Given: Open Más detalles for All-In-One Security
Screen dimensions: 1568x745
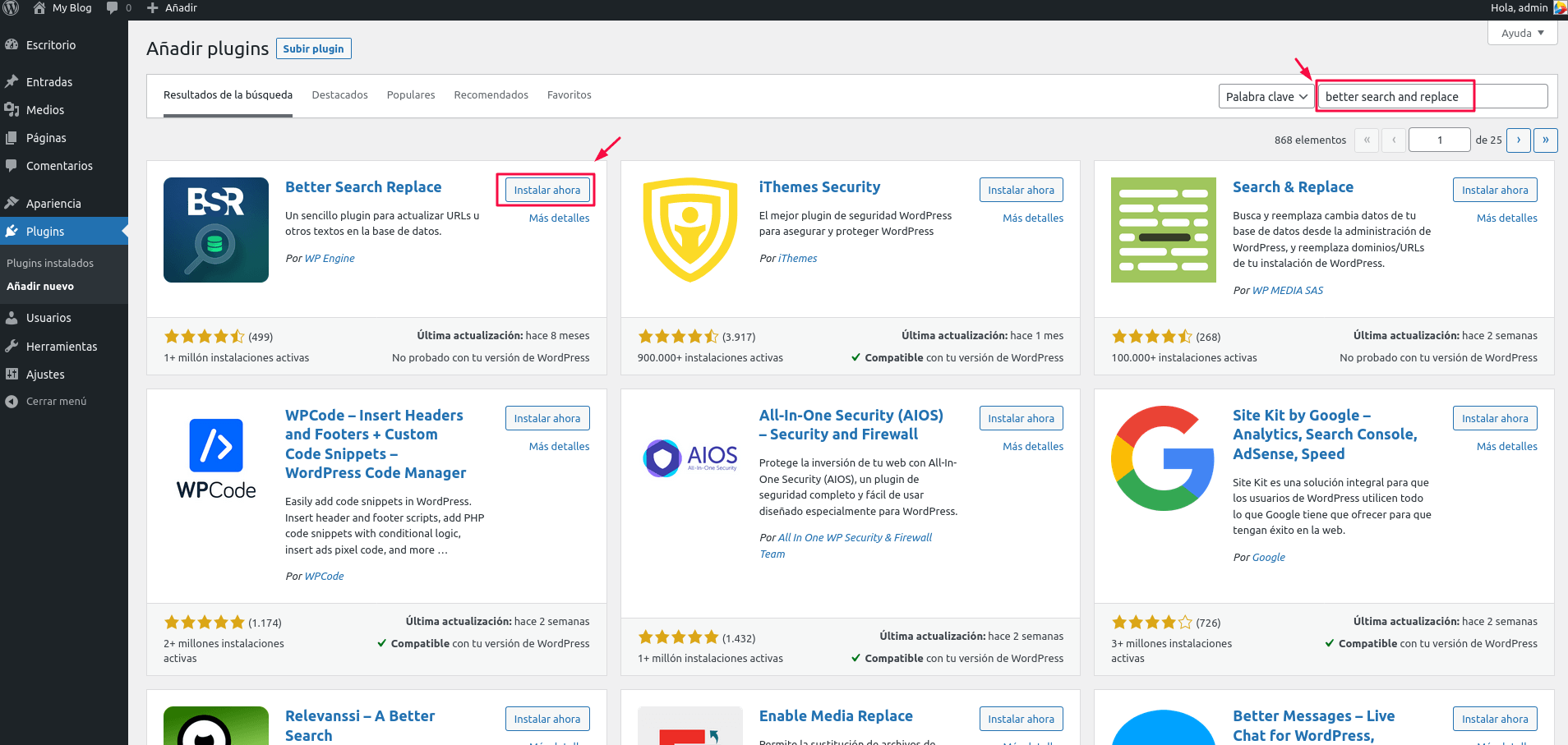Looking at the screenshot, I should [1033, 446].
